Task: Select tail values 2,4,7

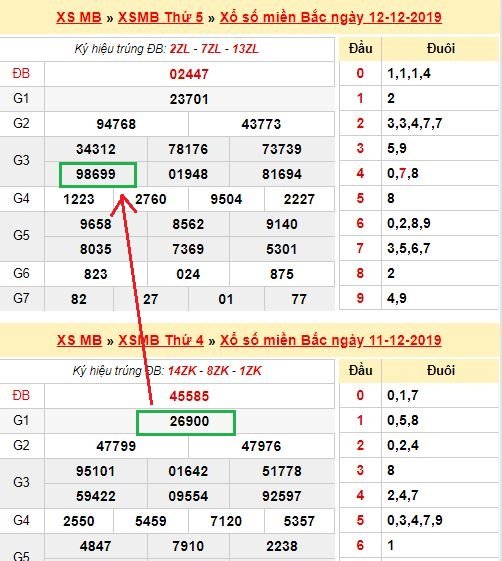Action: tap(403, 496)
